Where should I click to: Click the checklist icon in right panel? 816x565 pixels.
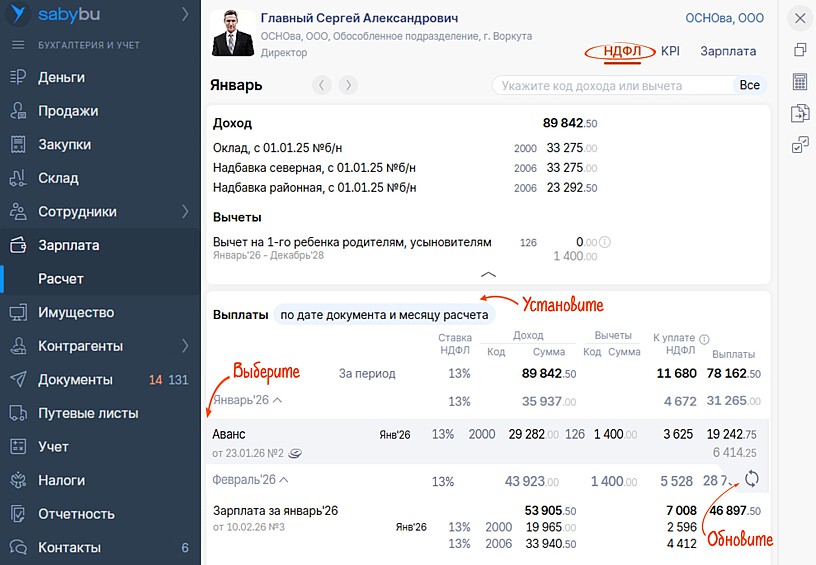click(800, 146)
